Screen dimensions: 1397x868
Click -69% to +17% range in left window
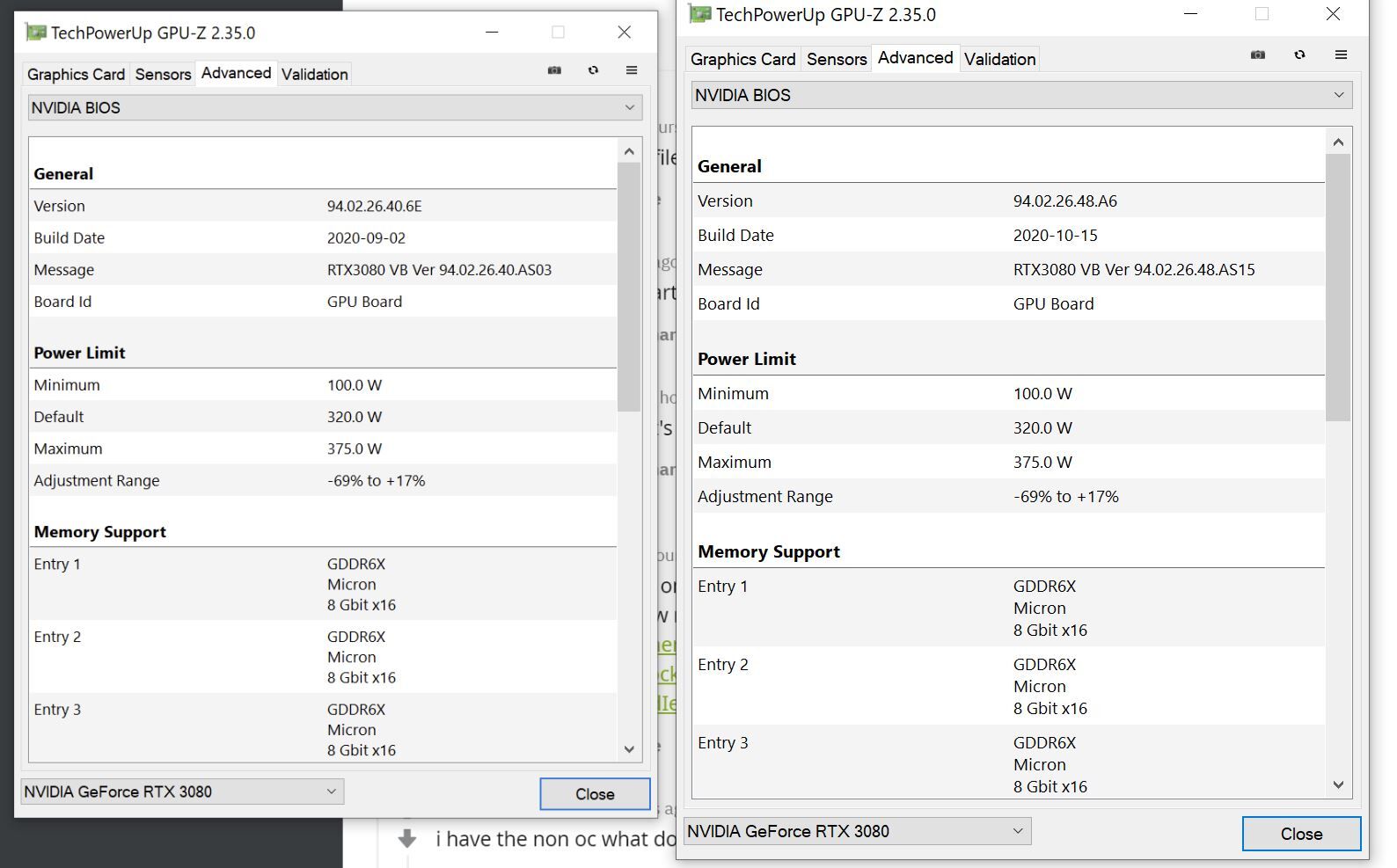pyautogui.click(x=377, y=481)
